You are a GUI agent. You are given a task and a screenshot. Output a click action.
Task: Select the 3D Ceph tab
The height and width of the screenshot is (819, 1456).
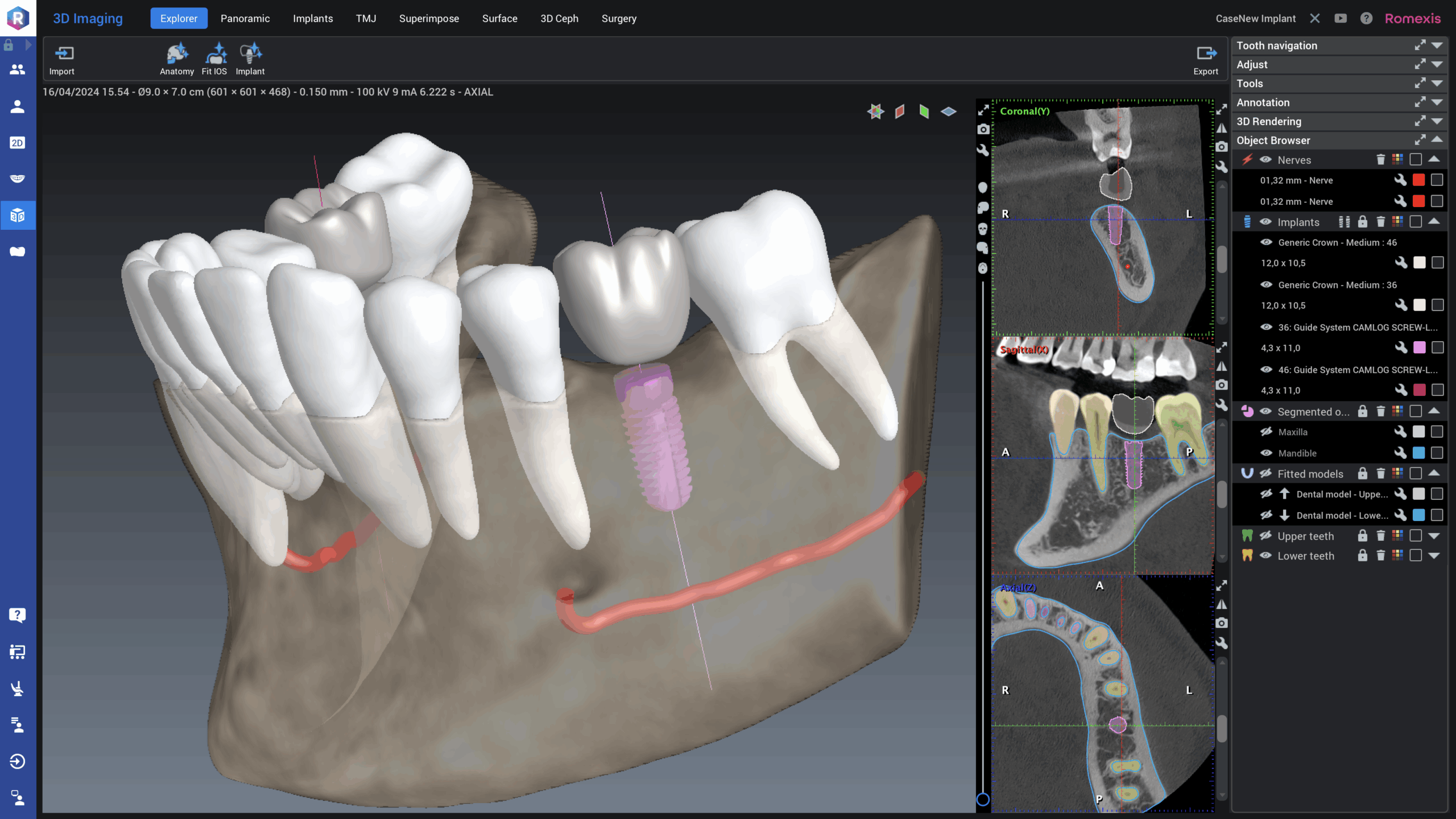coord(559,18)
